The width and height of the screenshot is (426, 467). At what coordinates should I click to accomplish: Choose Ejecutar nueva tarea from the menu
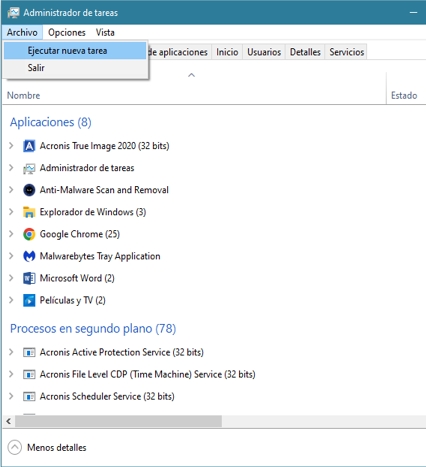(75, 51)
